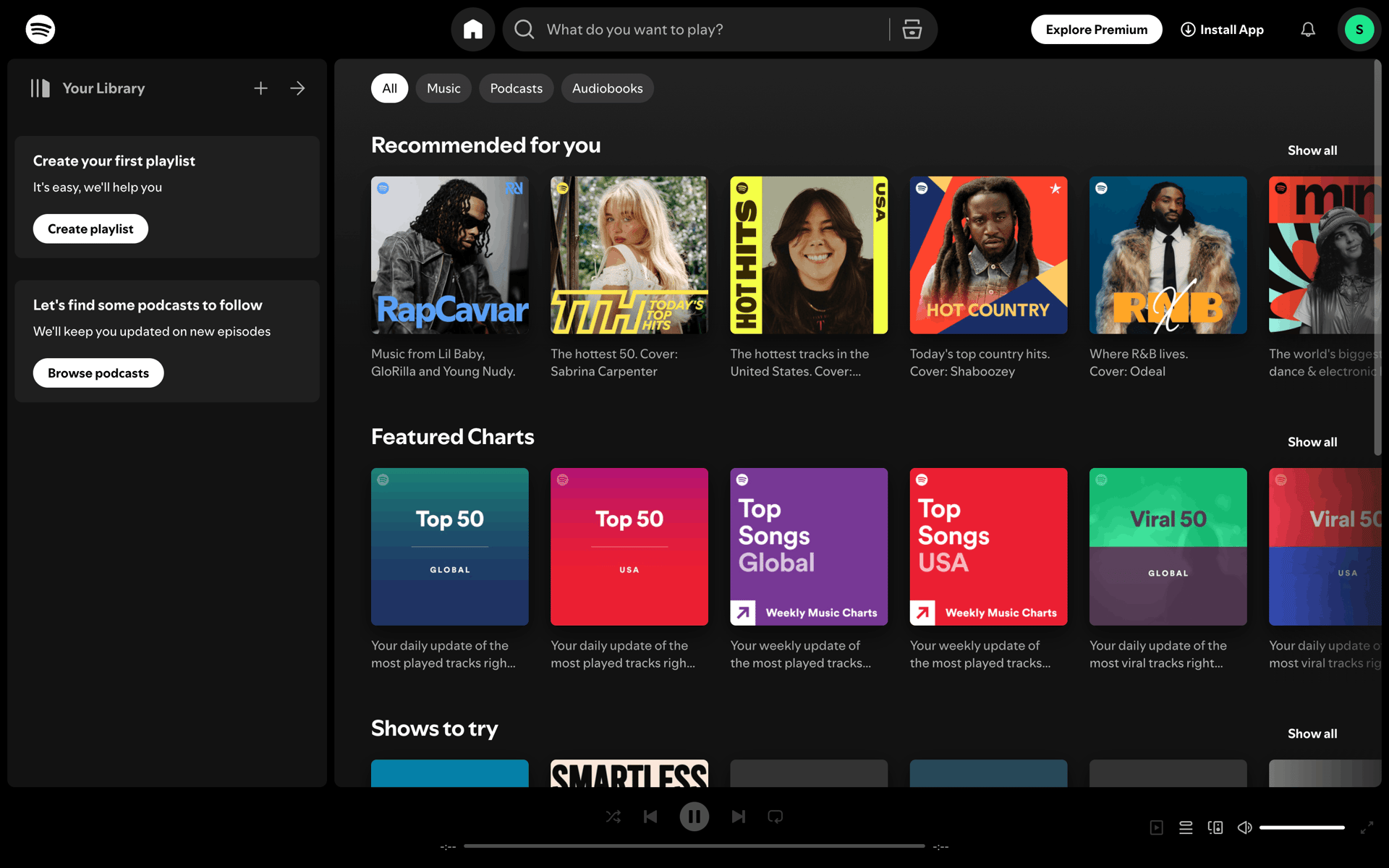
Task: Click Install App button
Action: (x=1222, y=30)
